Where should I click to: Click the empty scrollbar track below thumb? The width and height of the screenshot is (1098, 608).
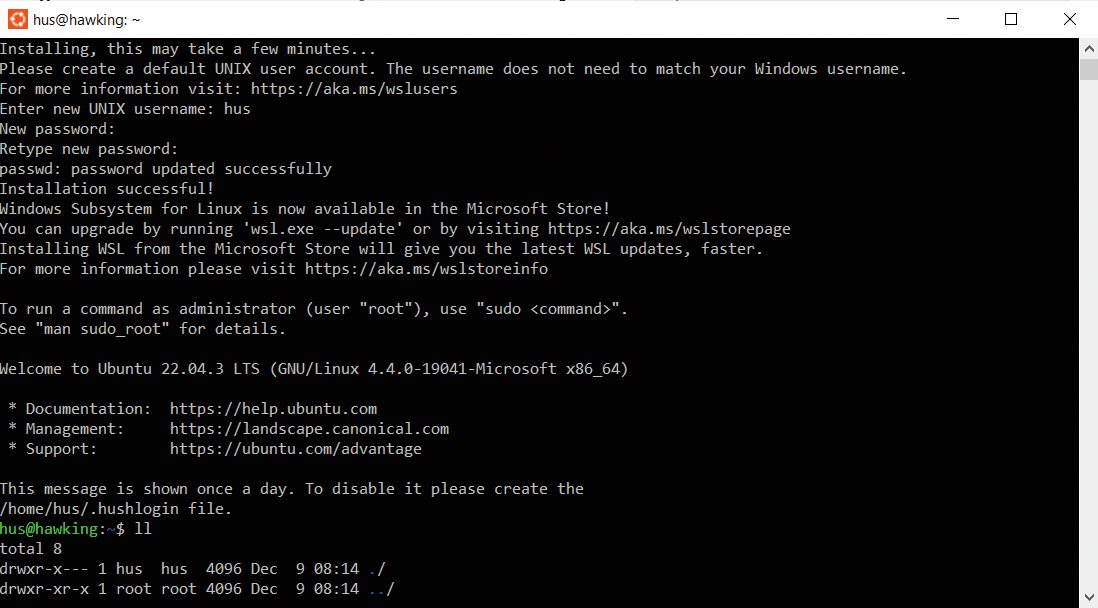(x=1089, y=333)
